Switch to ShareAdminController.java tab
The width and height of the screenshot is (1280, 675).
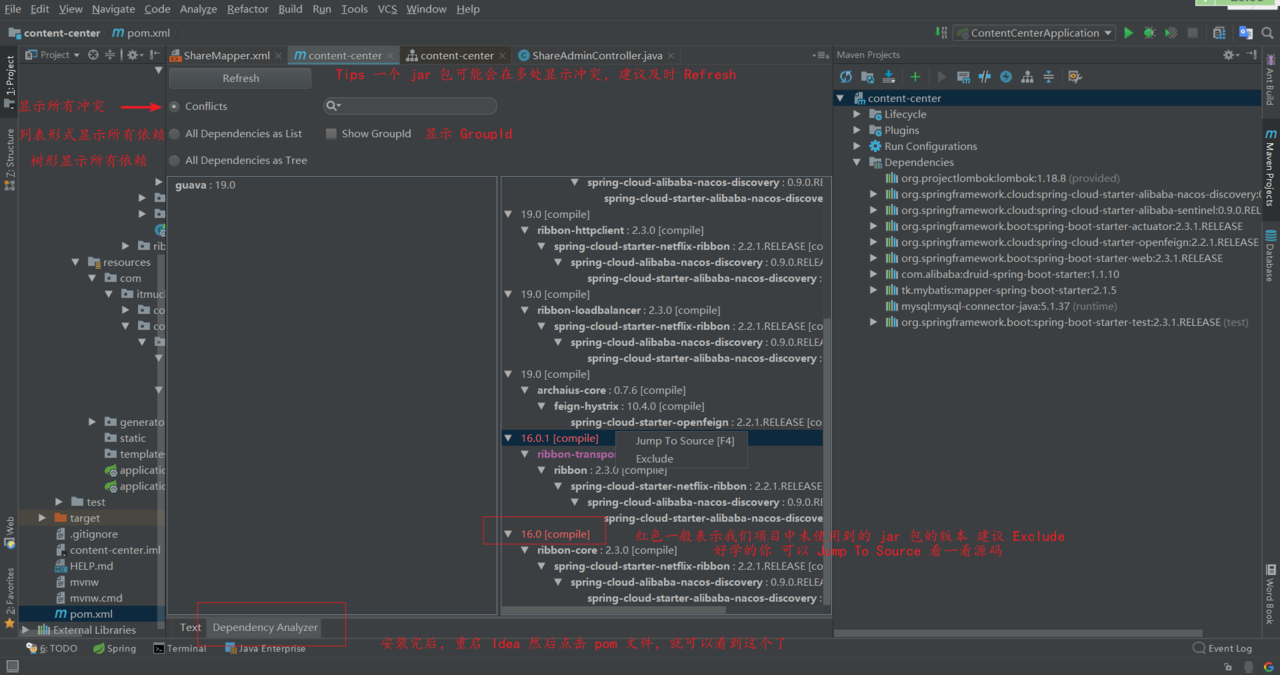click(x=597, y=55)
